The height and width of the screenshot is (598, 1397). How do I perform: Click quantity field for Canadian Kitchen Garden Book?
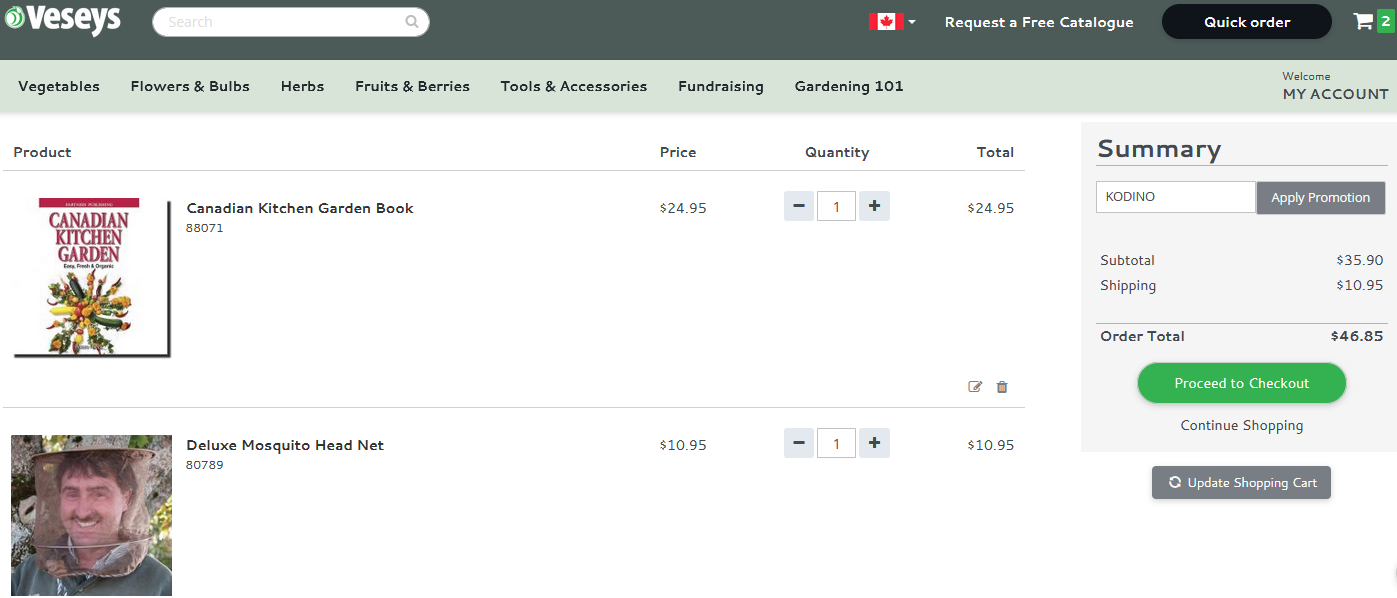click(x=836, y=206)
